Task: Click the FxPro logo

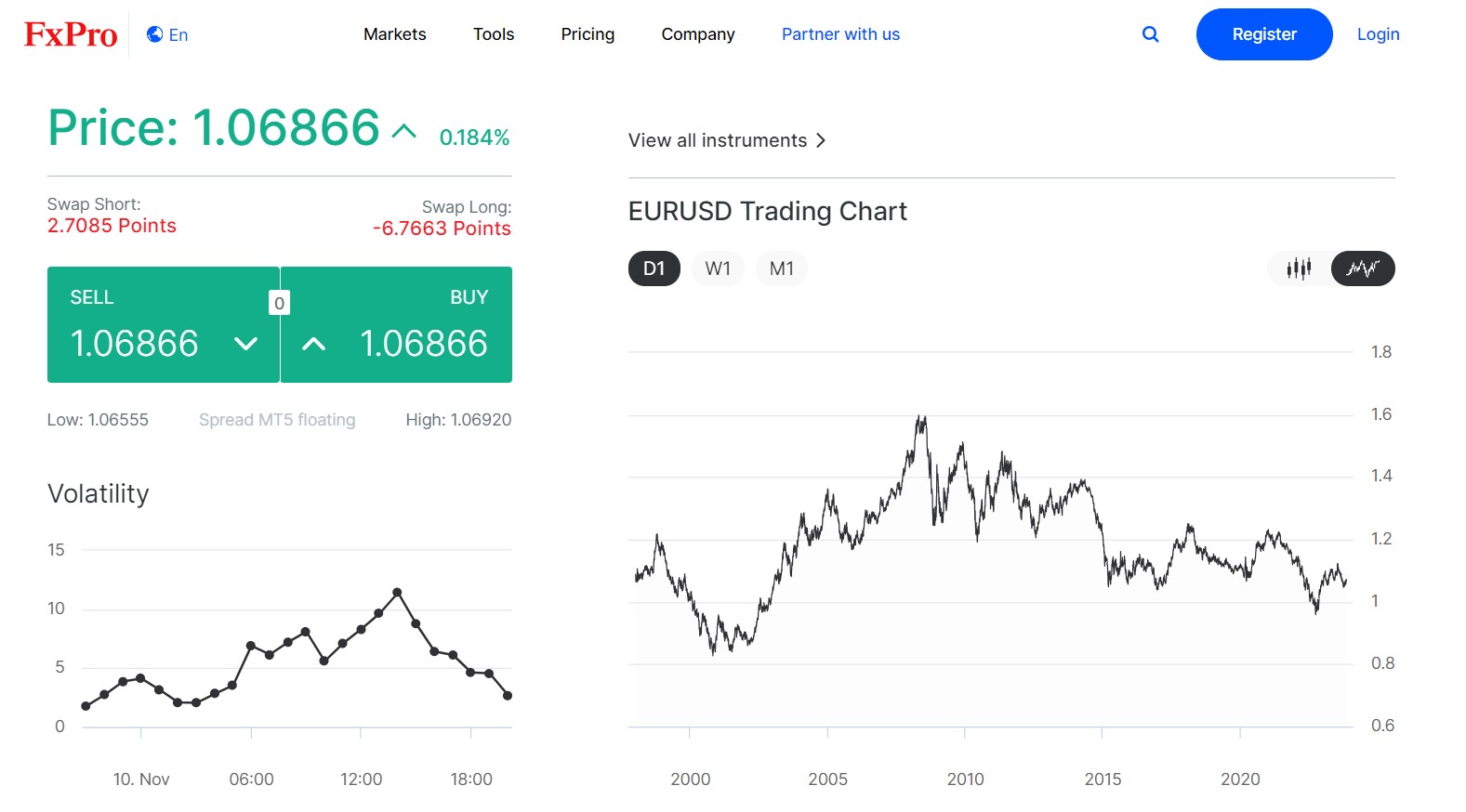Action: [x=71, y=33]
